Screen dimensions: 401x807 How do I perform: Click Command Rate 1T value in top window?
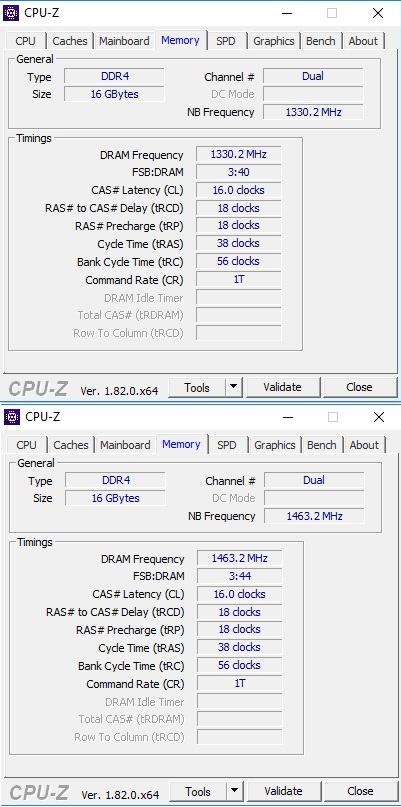[238, 279]
